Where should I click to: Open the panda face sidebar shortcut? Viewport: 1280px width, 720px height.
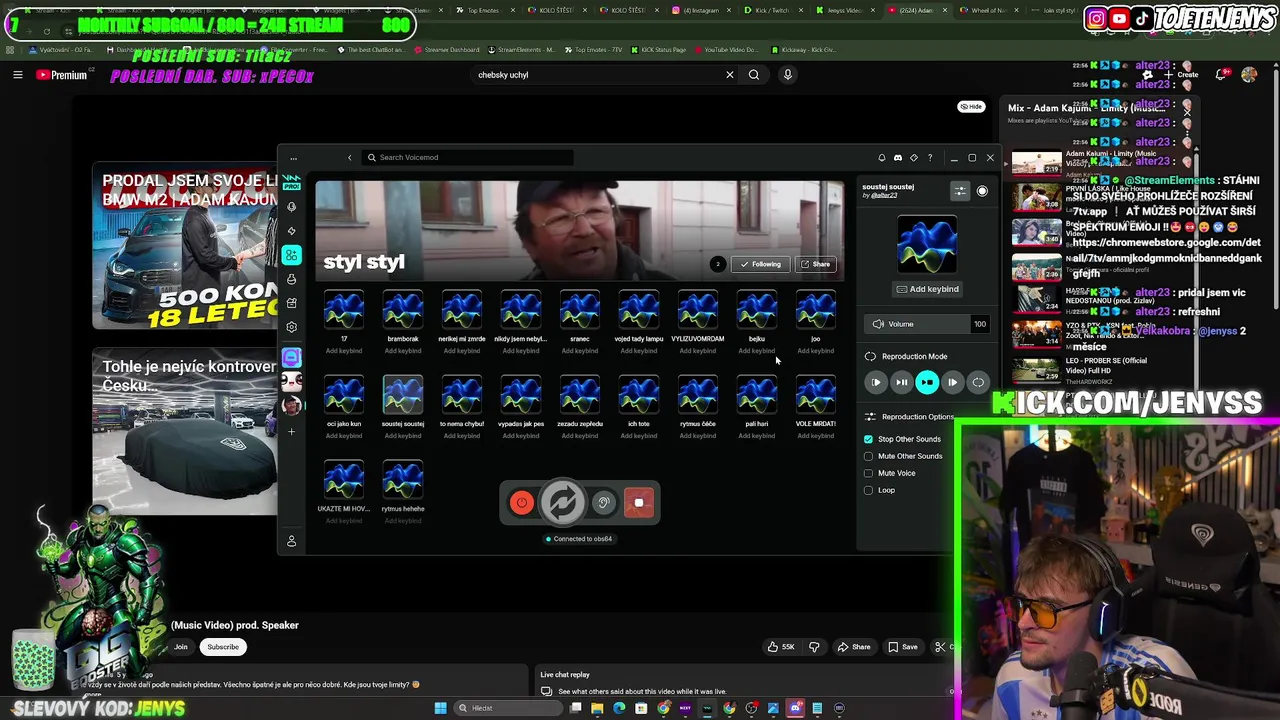tap(291, 381)
